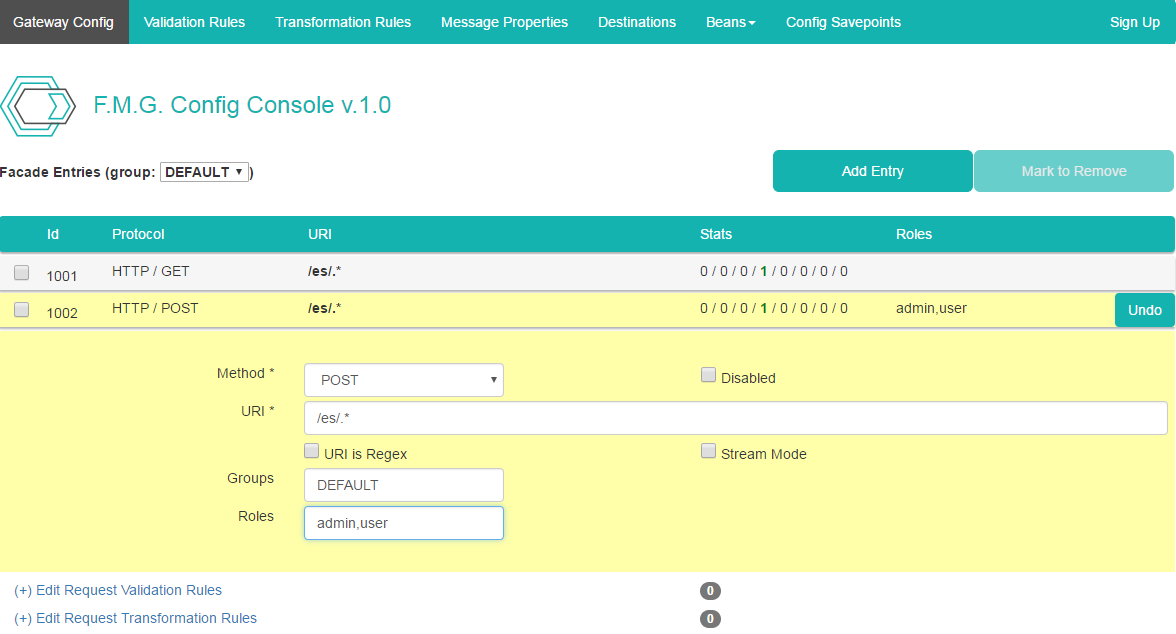Enable Stream Mode checkbox

point(709,452)
